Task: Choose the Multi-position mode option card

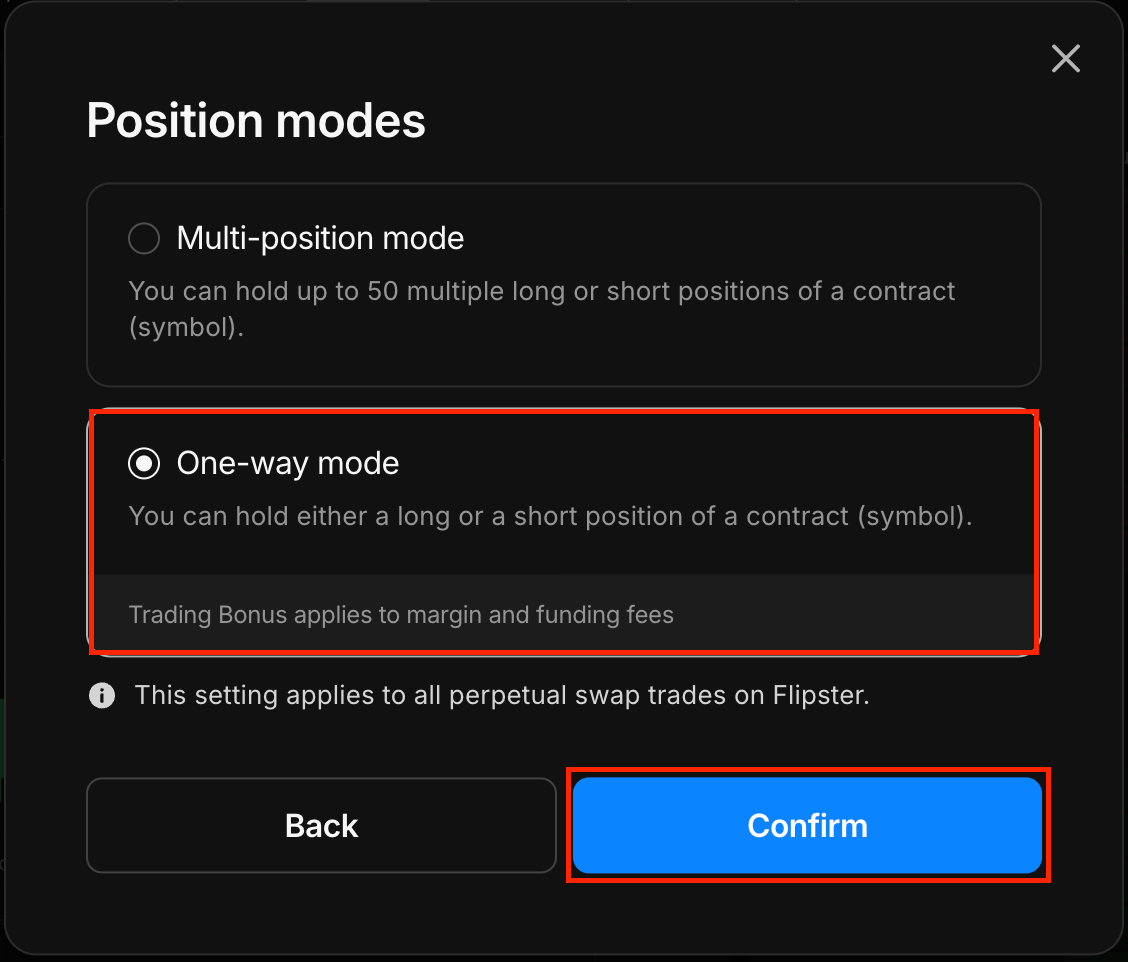Action: (x=564, y=285)
